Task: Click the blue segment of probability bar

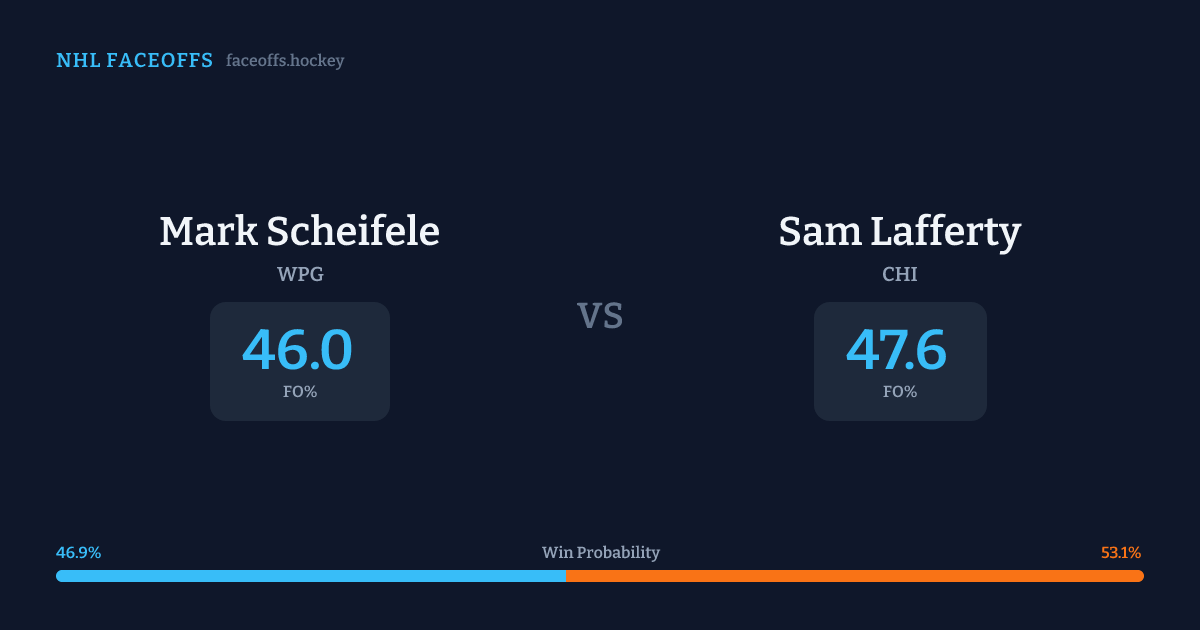Action: tap(310, 576)
